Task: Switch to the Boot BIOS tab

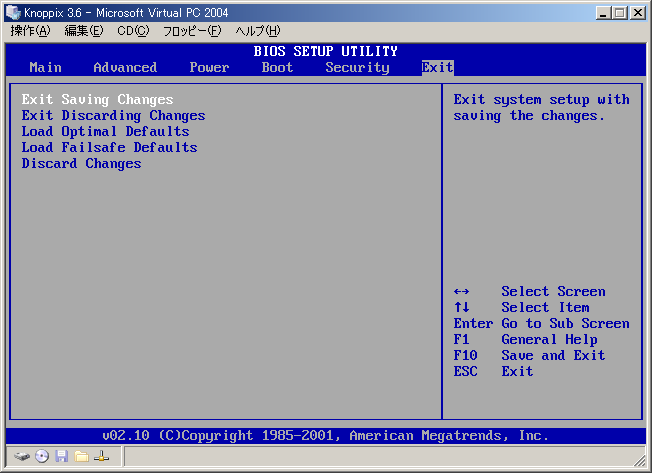Action: [277, 67]
